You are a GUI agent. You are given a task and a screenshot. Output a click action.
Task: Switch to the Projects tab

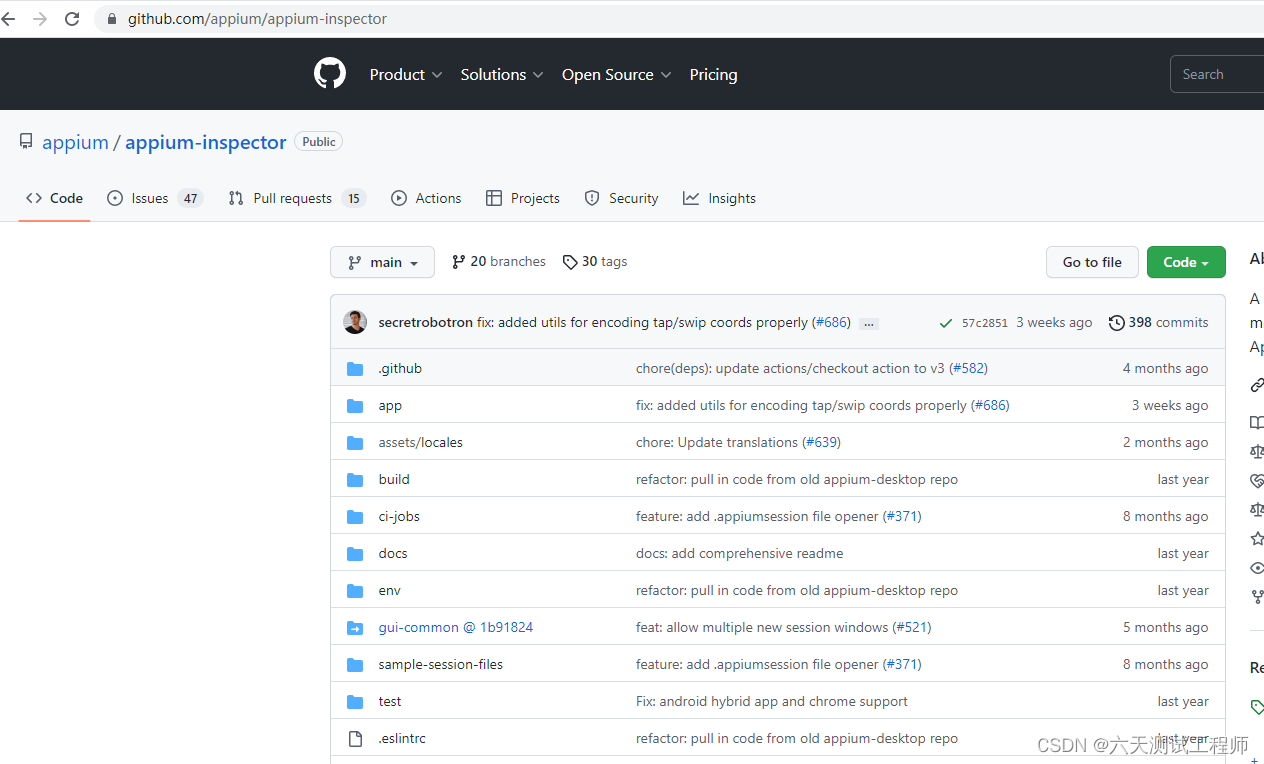pyautogui.click(x=523, y=198)
